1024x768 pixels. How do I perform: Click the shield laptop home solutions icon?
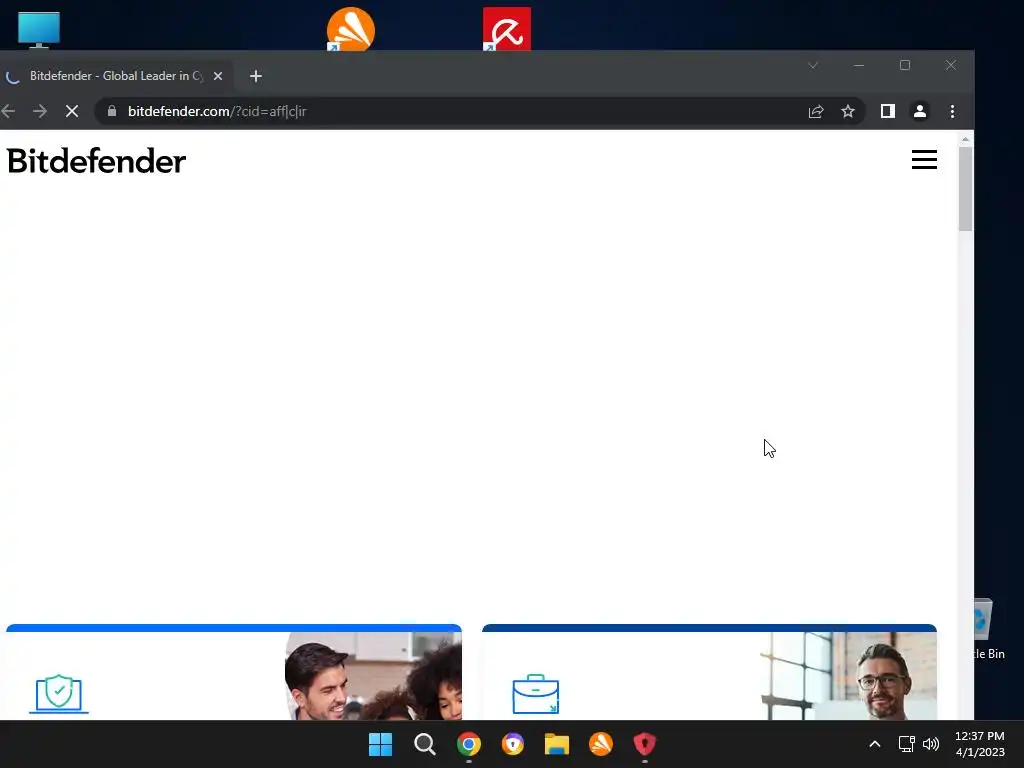pyautogui.click(x=59, y=694)
